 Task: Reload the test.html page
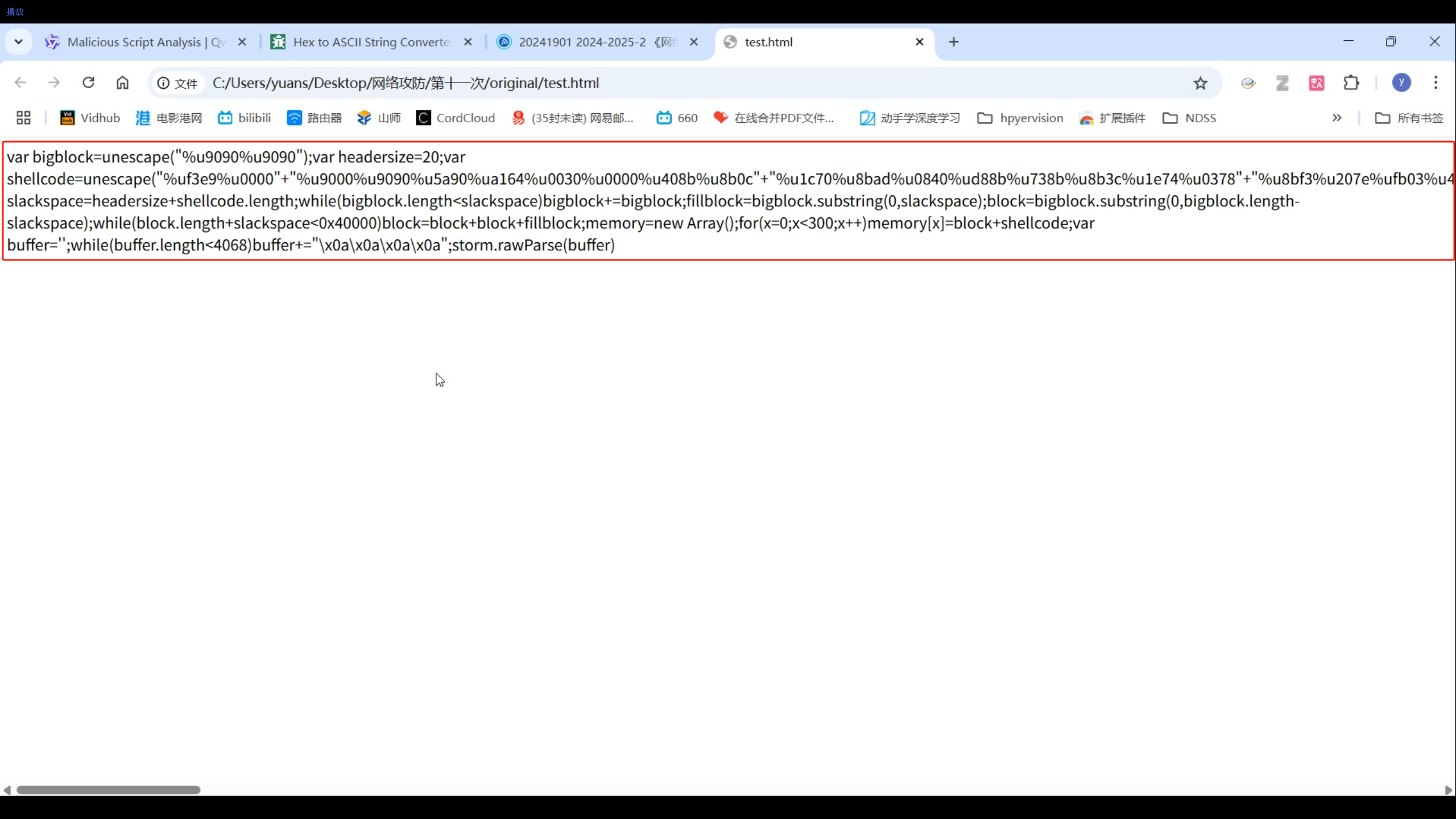pos(88,83)
